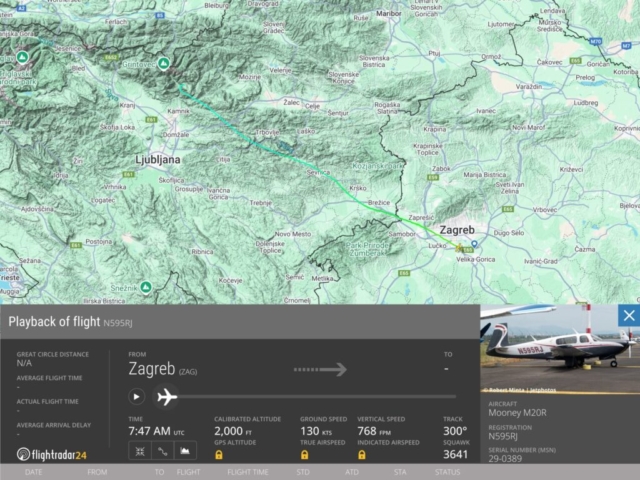
Task: Click the Ljubljana city label on the map
Action: coord(158,160)
